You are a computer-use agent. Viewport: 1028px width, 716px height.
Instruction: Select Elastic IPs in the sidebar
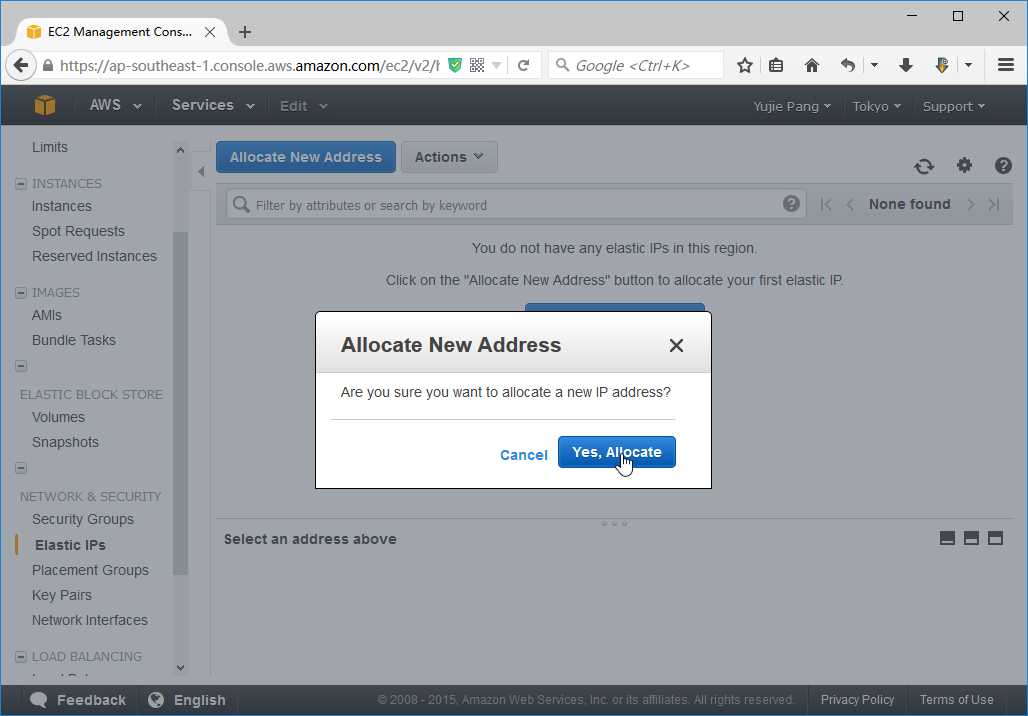[70, 546]
